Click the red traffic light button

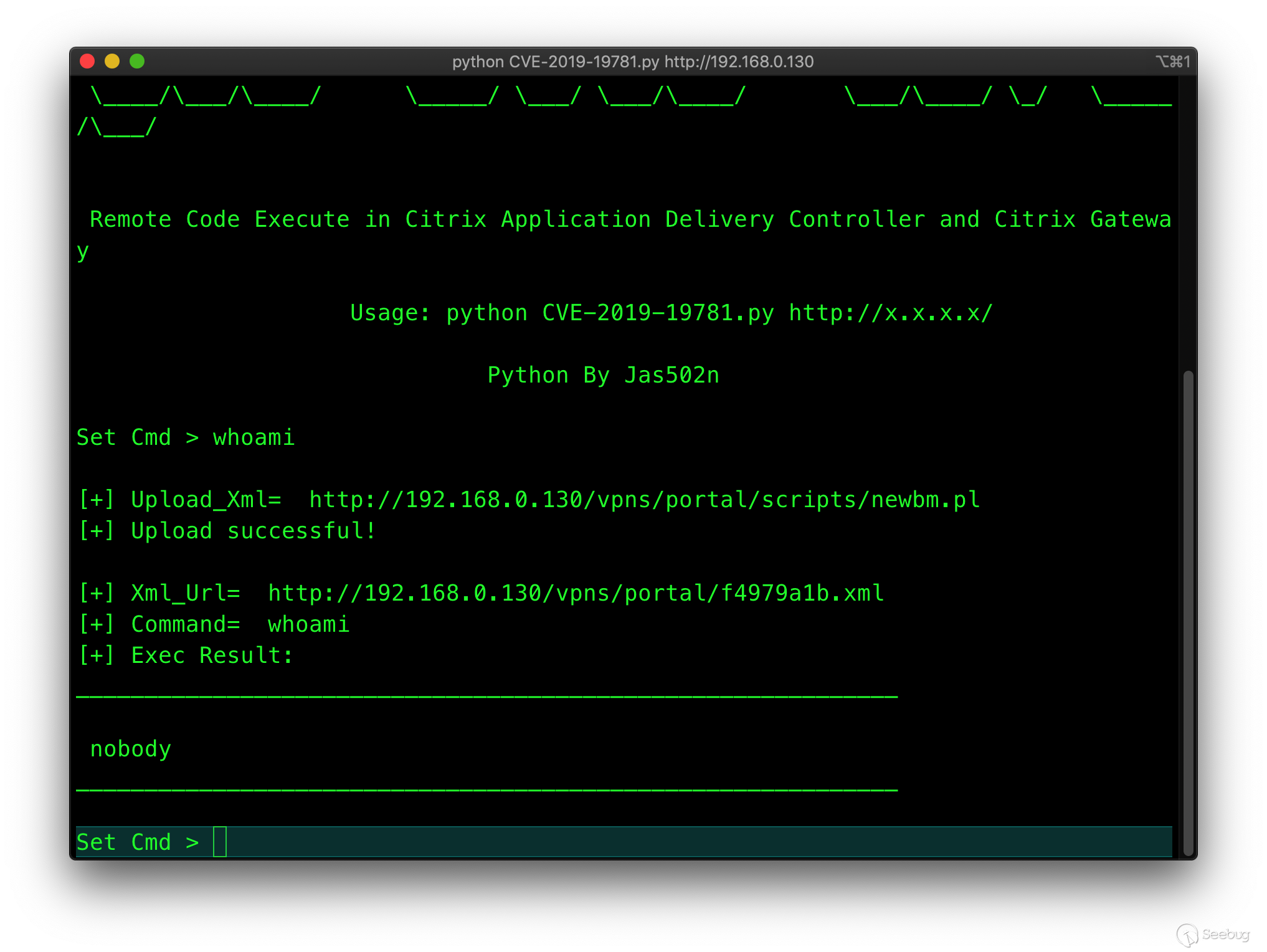click(x=88, y=61)
